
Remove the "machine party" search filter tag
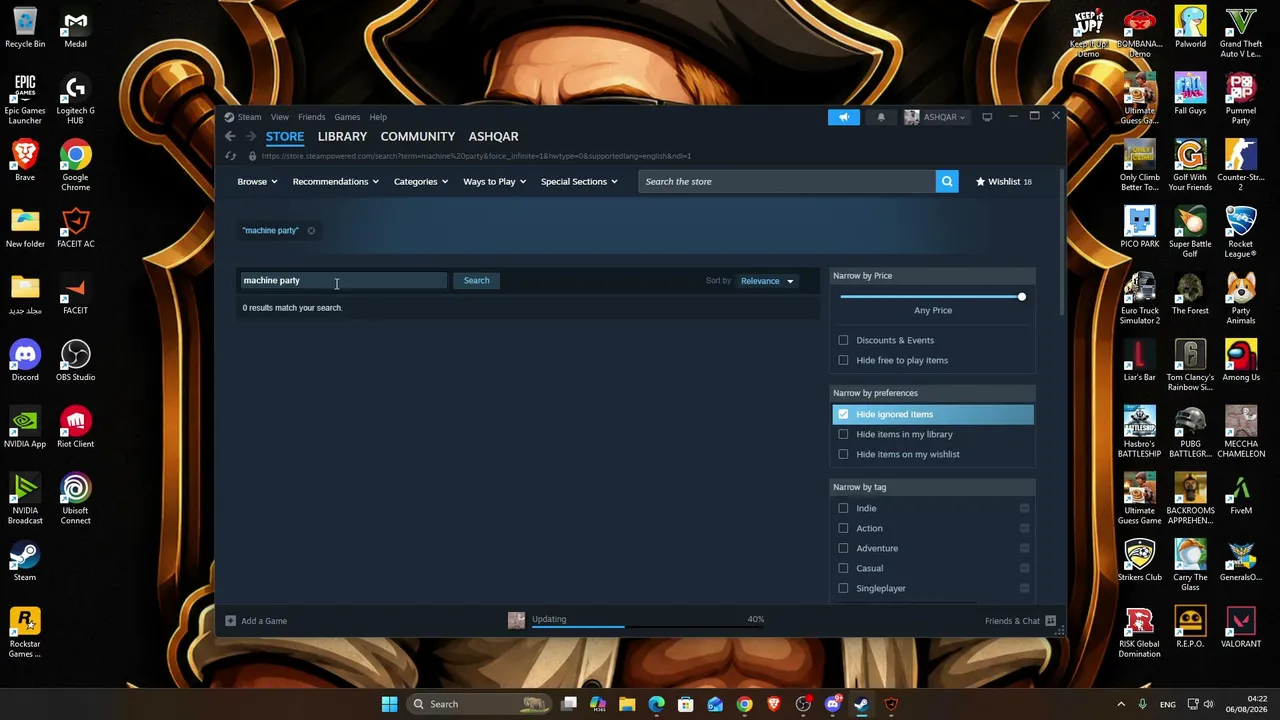pyautogui.click(x=311, y=231)
